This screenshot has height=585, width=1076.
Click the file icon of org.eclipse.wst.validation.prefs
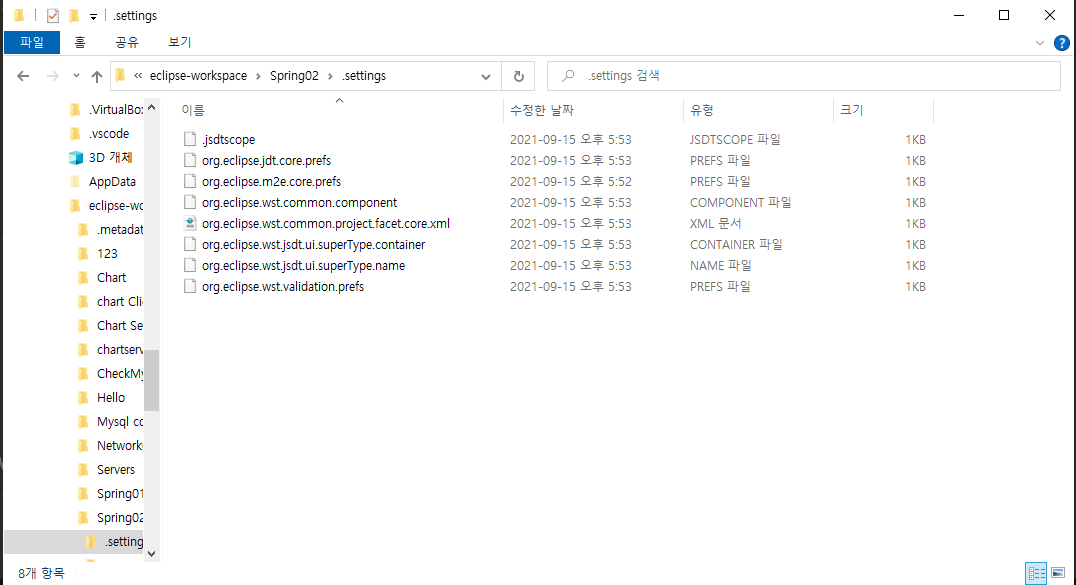(x=190, y=286)
